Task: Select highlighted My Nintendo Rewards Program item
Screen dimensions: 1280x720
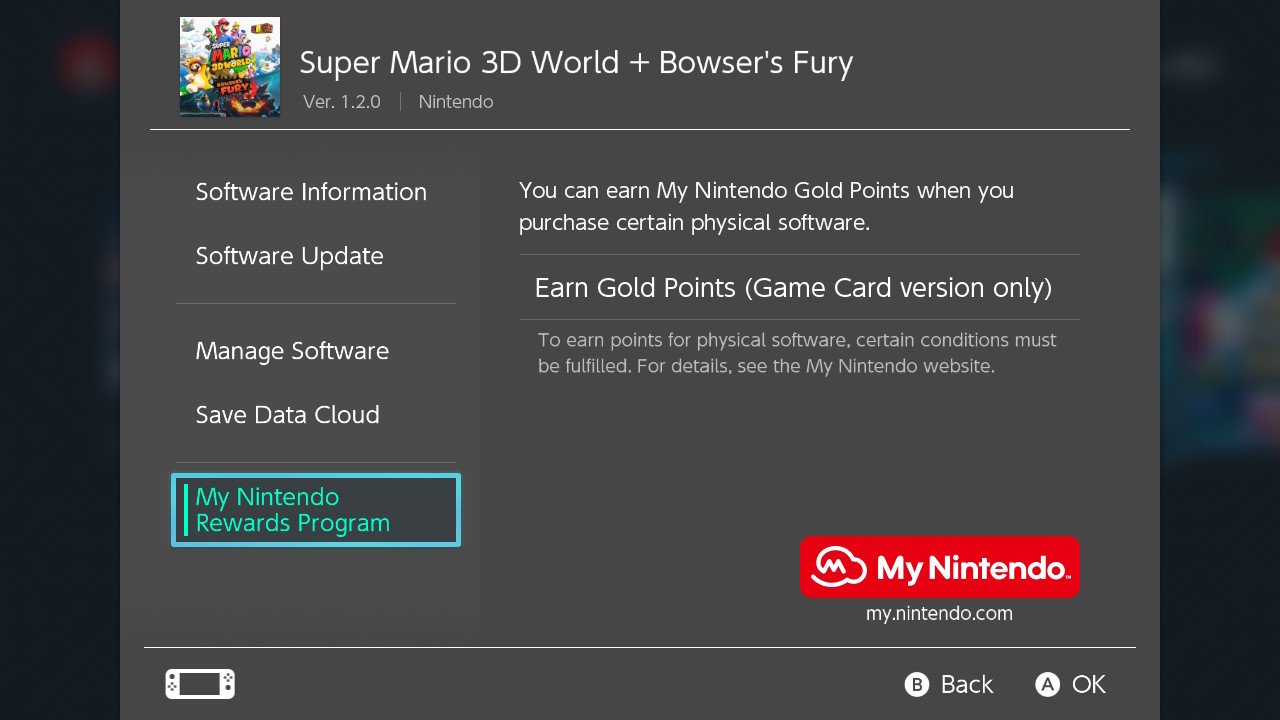Action: (316, 510)
